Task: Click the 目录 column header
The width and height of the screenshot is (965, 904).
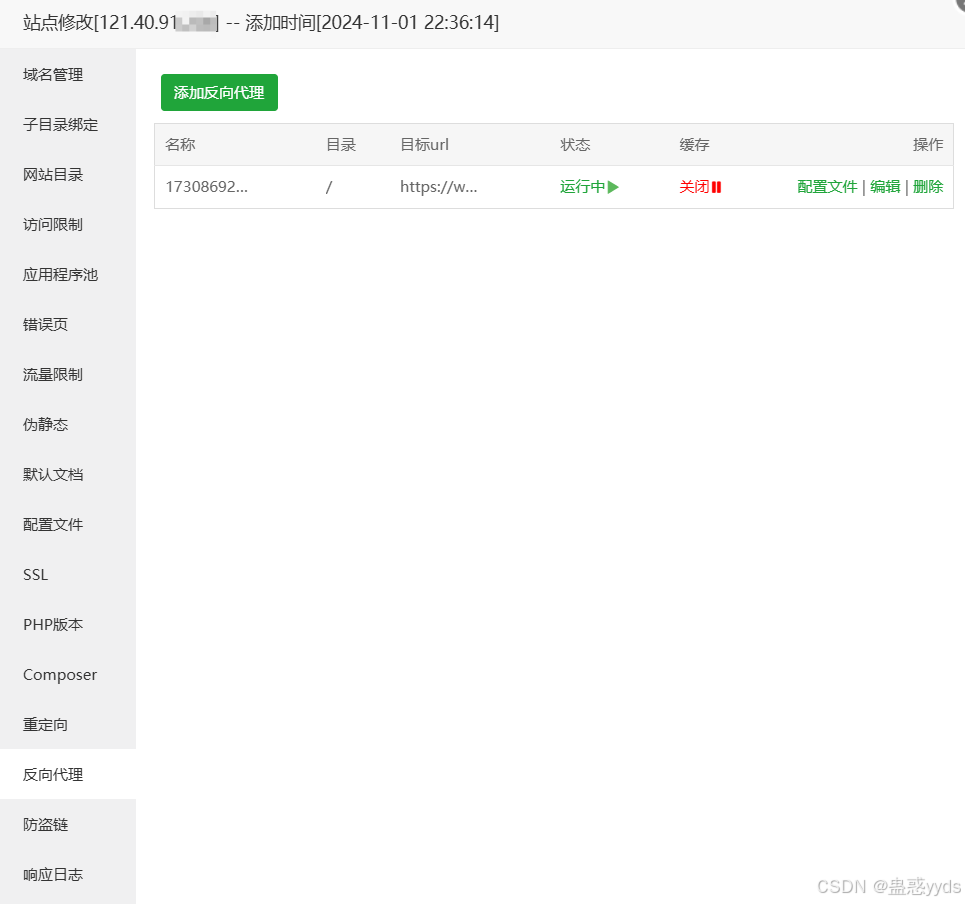Action: point(341,145)
